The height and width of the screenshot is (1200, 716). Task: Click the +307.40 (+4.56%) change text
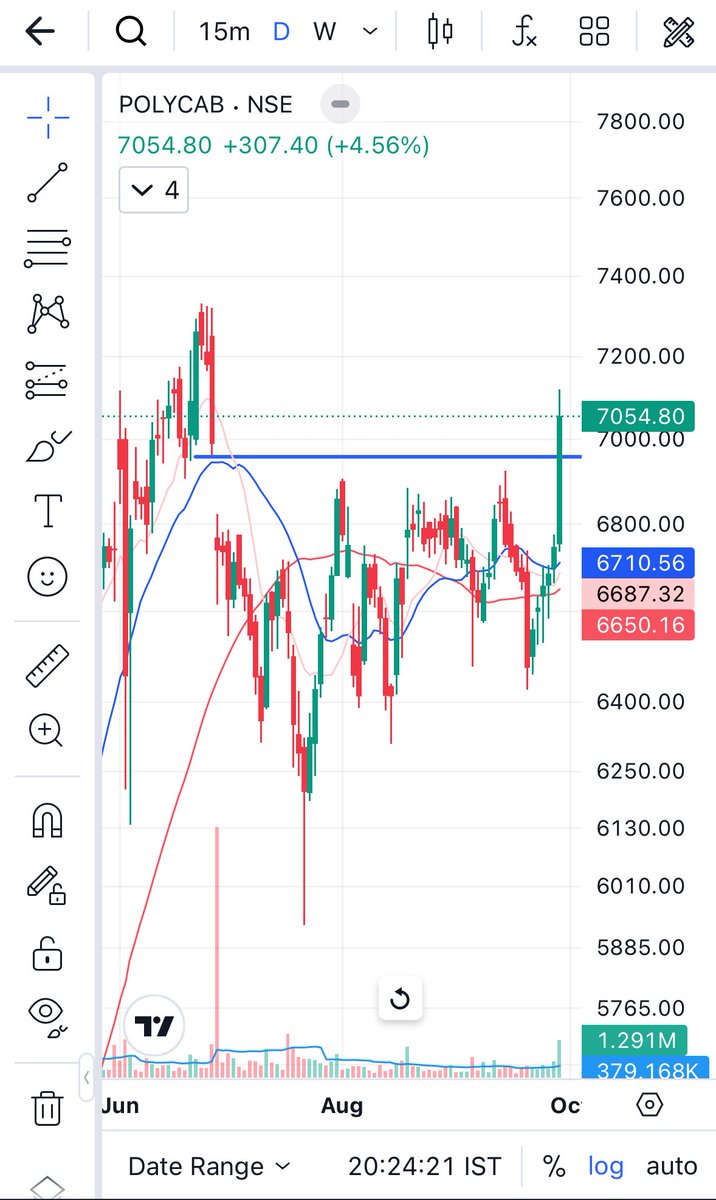click(326, 145)
